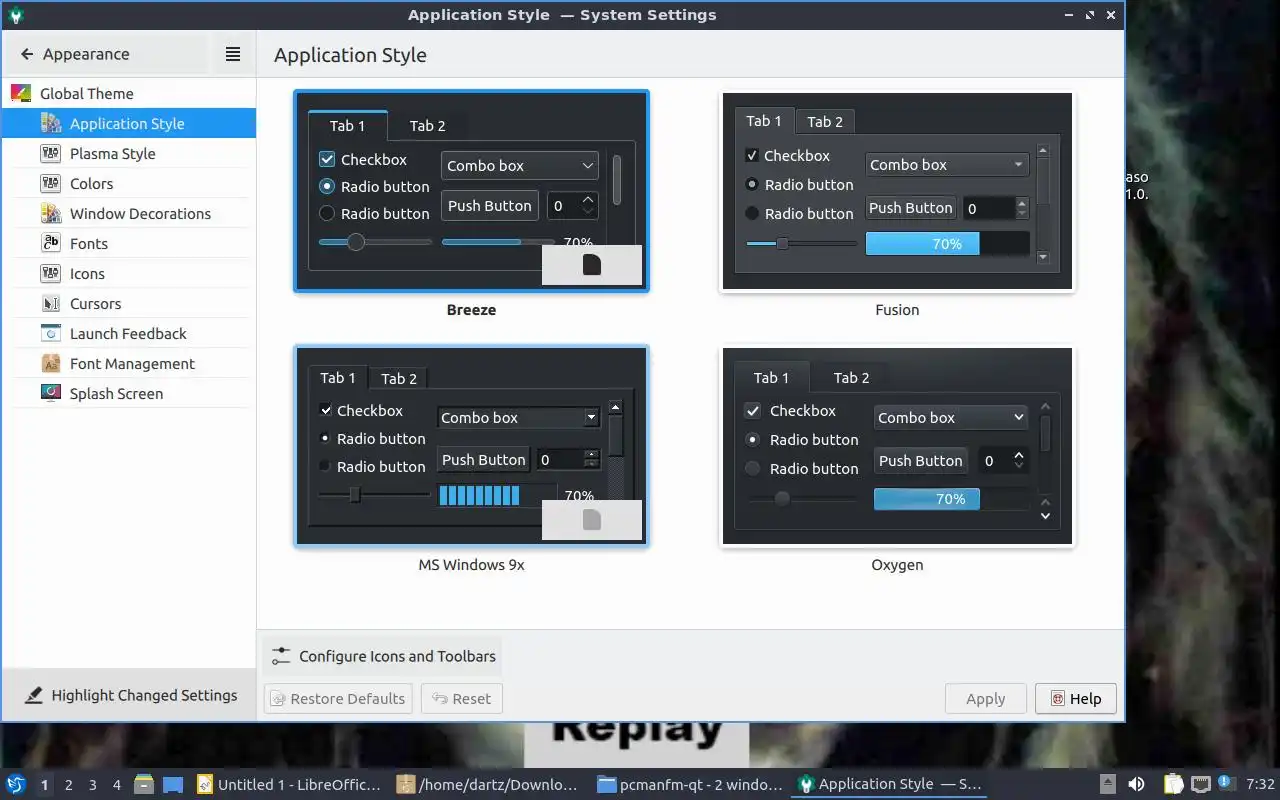Open the hamburger menu in sidebar header
This screenshot has height=800, width=1280.
point(233,54)
